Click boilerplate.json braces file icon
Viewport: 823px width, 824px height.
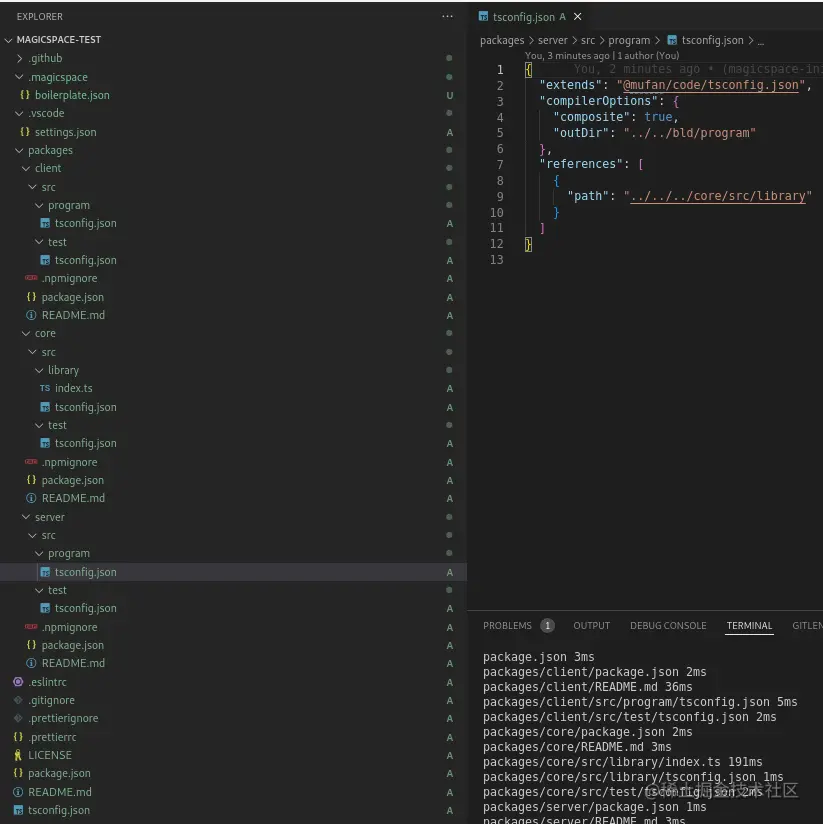[25, 95]
